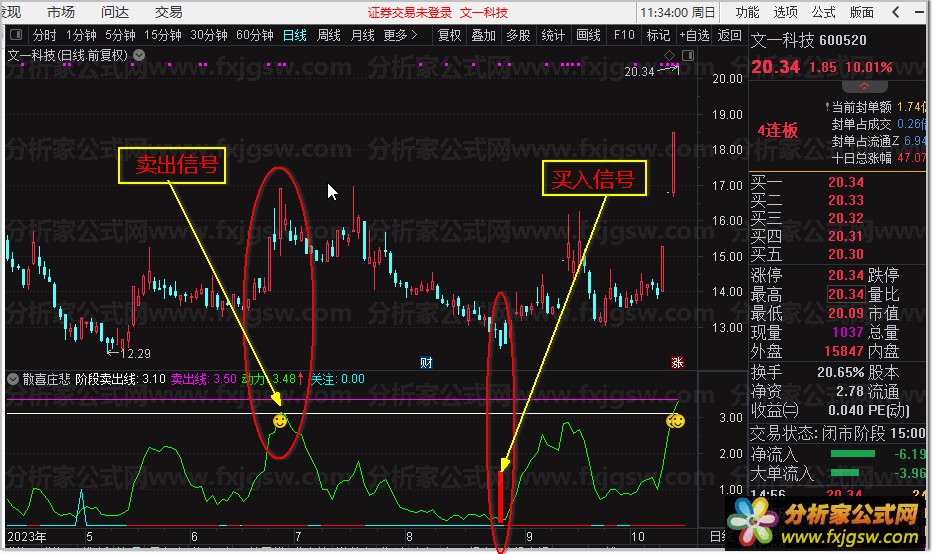
Task: Click the panel layout icon before 分时
Action: tap(16, 35)
